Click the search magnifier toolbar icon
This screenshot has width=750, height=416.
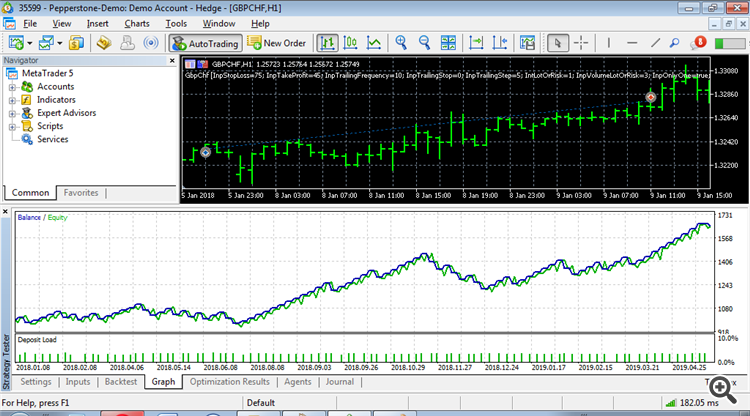coord(674,43)
